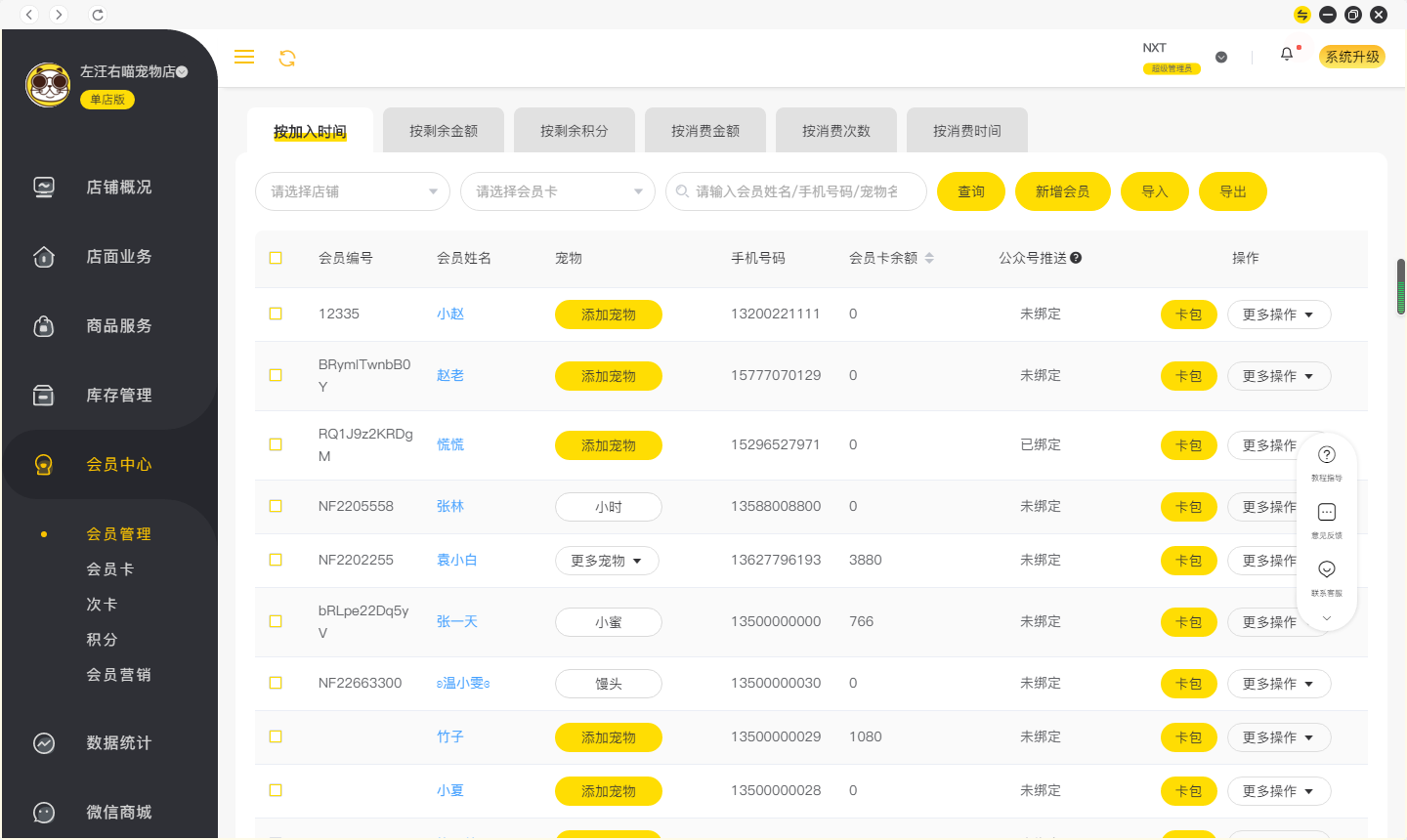Image resolution: width=1407 pixels, height=840 pixels.
Task: Open 更多操作 for member 赵老
Action: pos(1279,376)
